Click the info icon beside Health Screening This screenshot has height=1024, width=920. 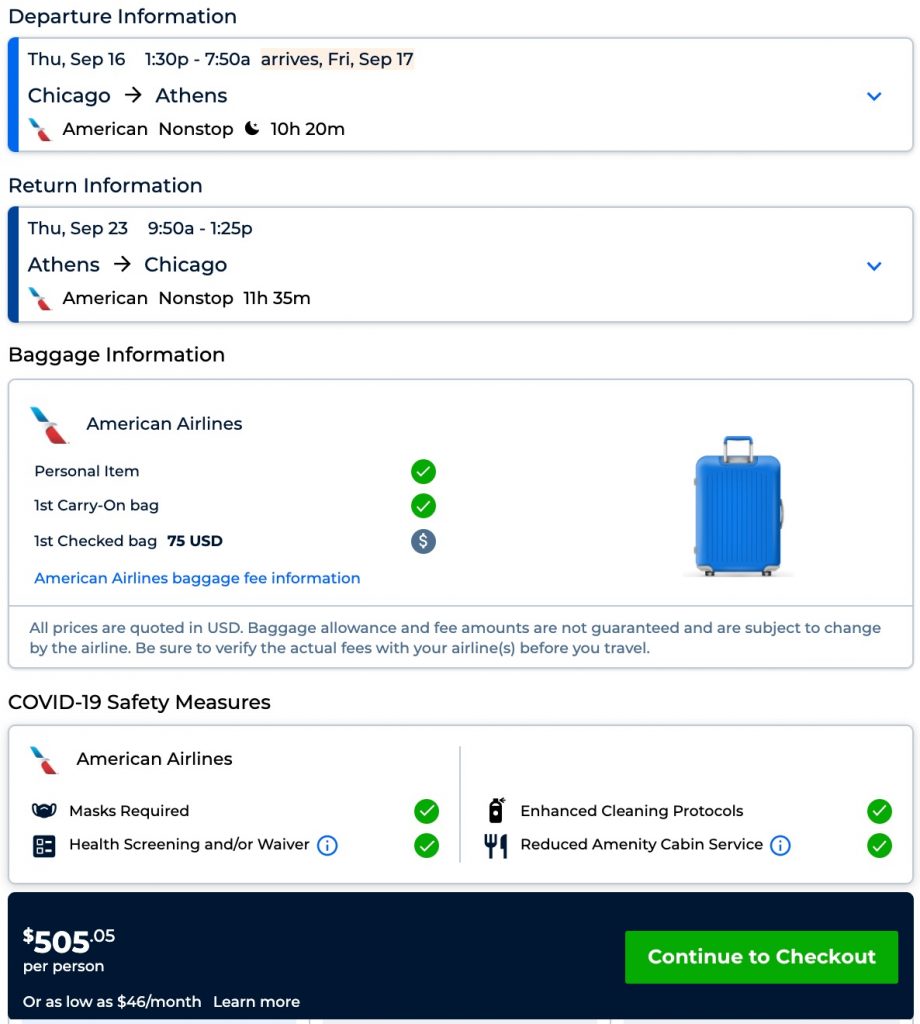tap(327, 845)
